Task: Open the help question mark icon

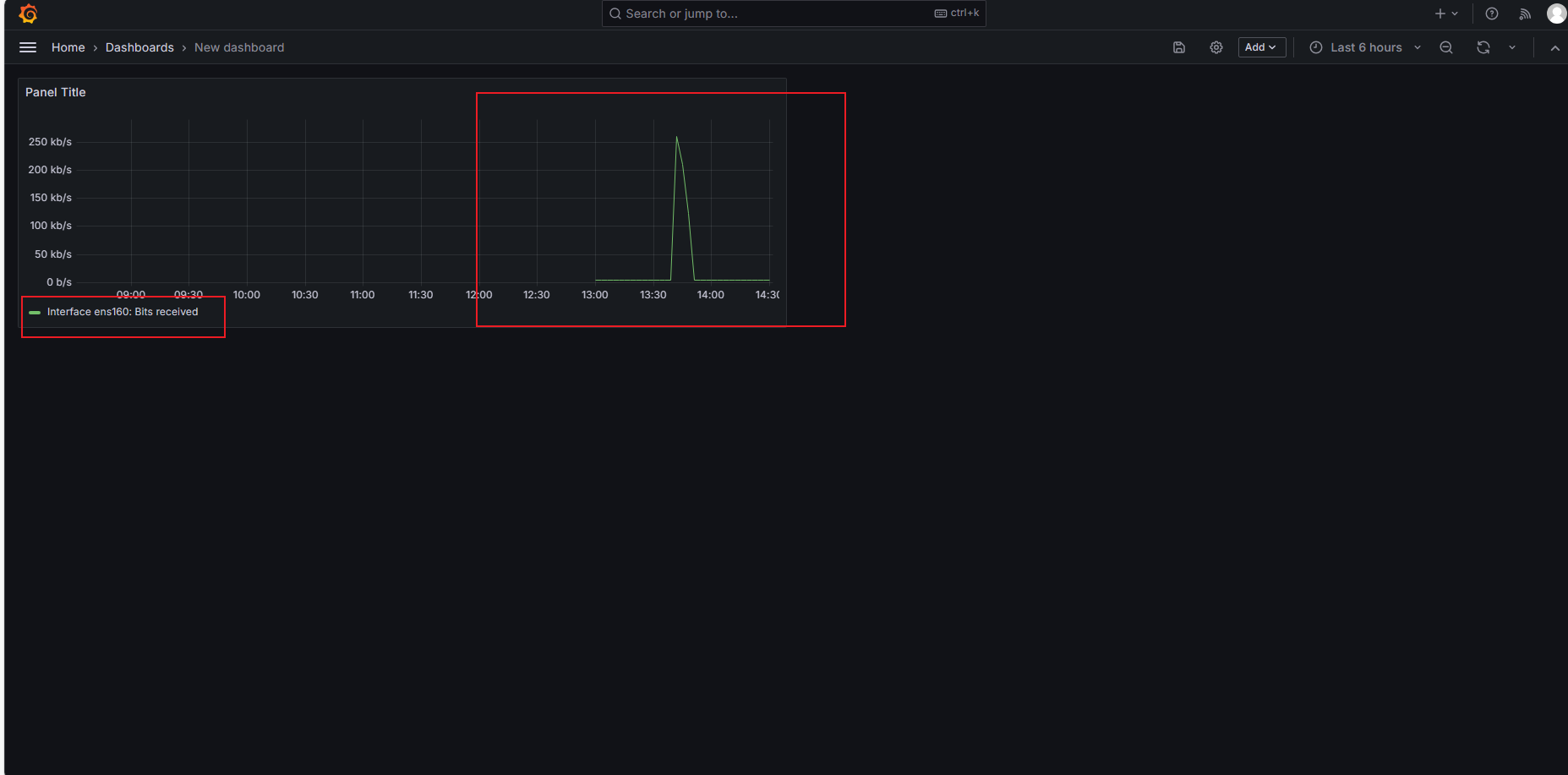Action: coord(1492,14)
